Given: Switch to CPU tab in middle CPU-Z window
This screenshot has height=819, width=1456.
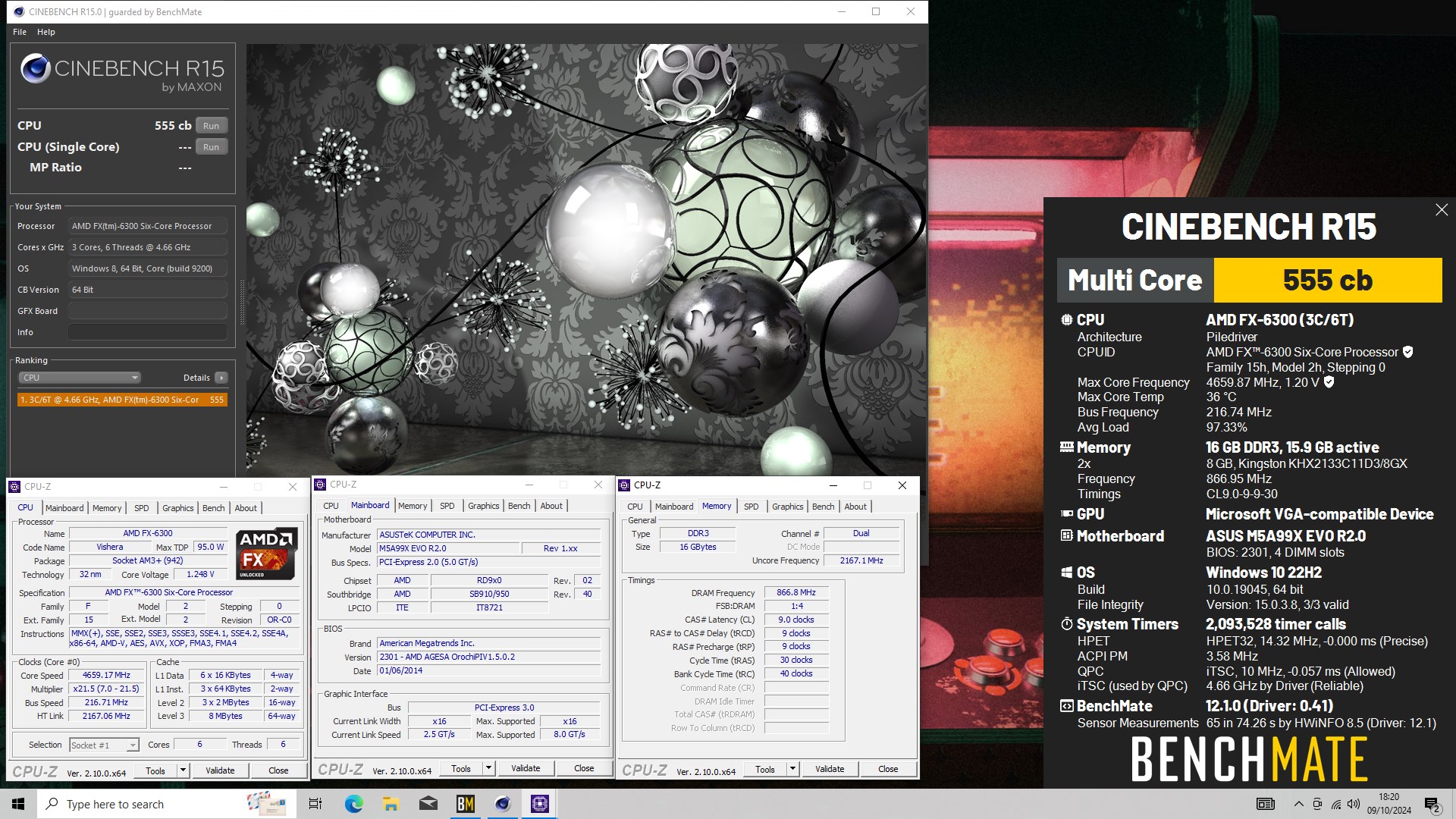Looking at the screenshot, I should coord(331,506).
